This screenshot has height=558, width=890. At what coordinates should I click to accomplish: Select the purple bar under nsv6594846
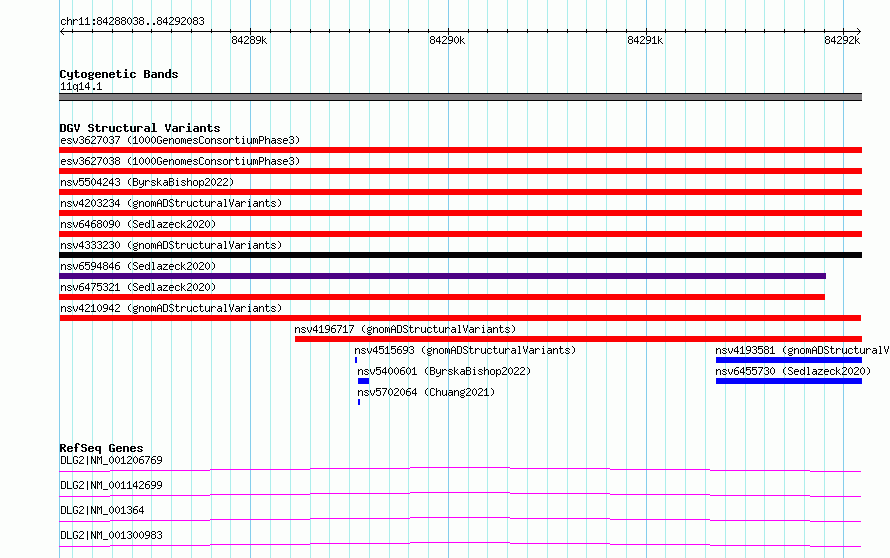(x=443, y=276)
